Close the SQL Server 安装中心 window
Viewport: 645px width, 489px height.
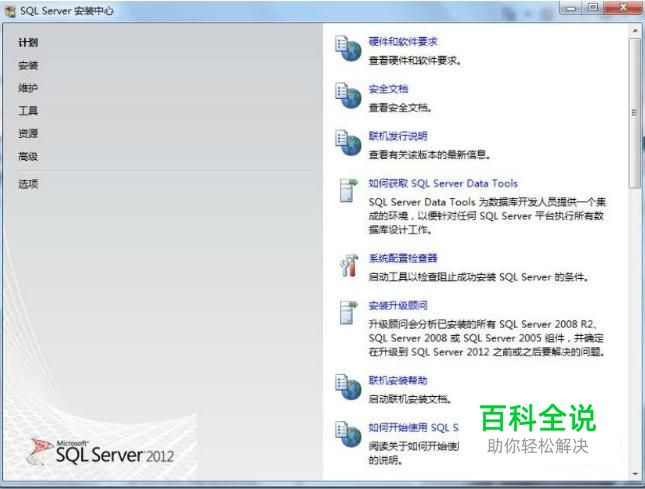(623, 7)
